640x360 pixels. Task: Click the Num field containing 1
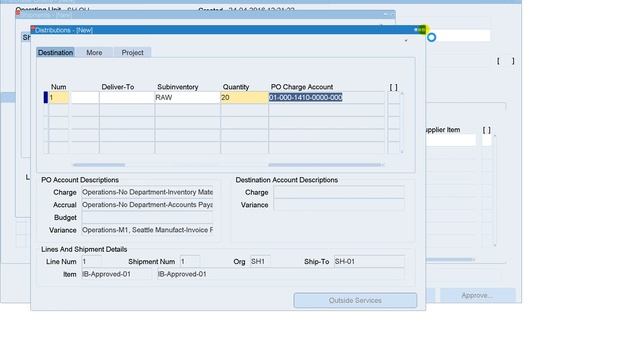59,98
